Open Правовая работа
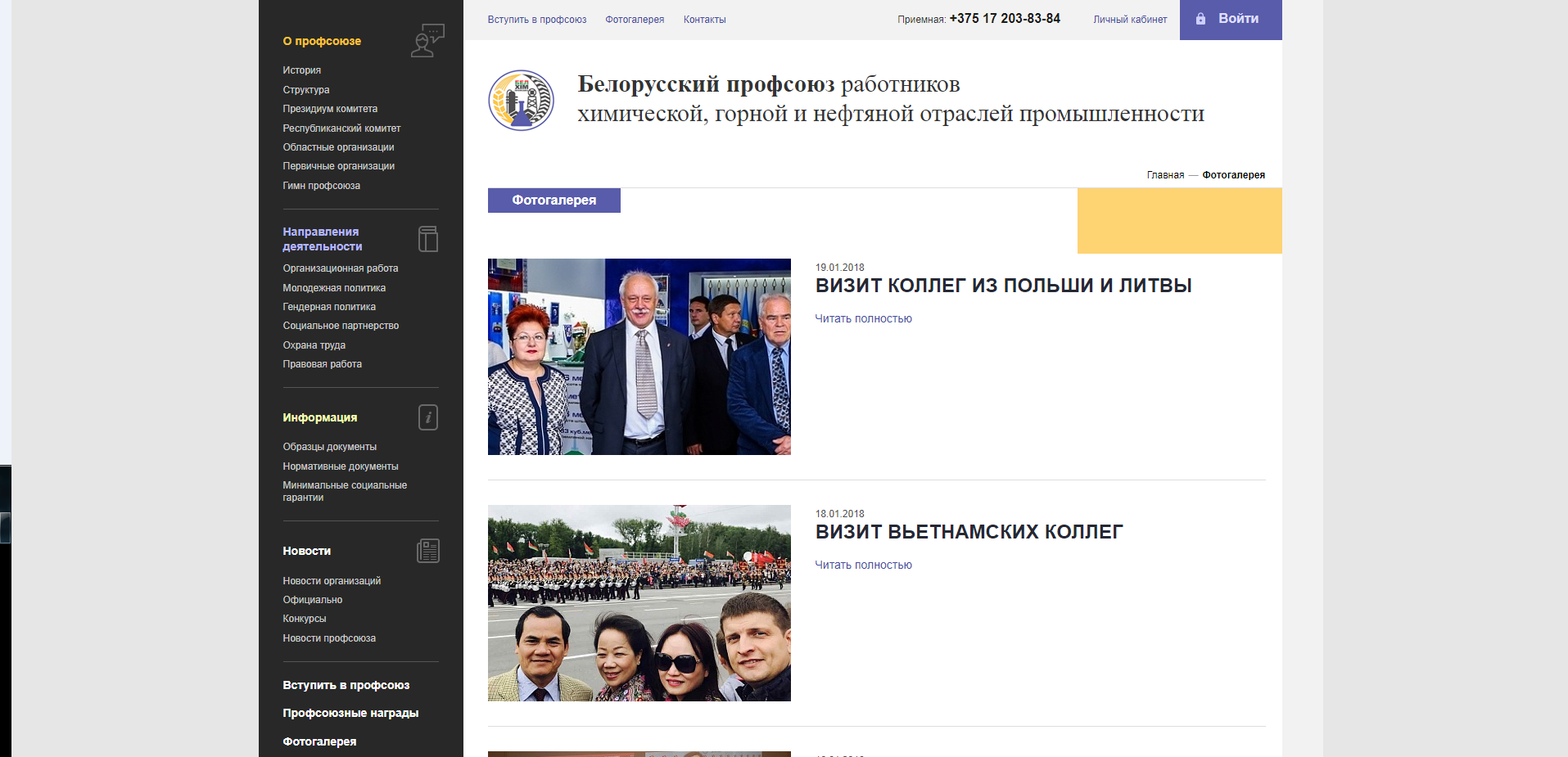This screenshot has height=757, width=1568. [x=323, y=364]
